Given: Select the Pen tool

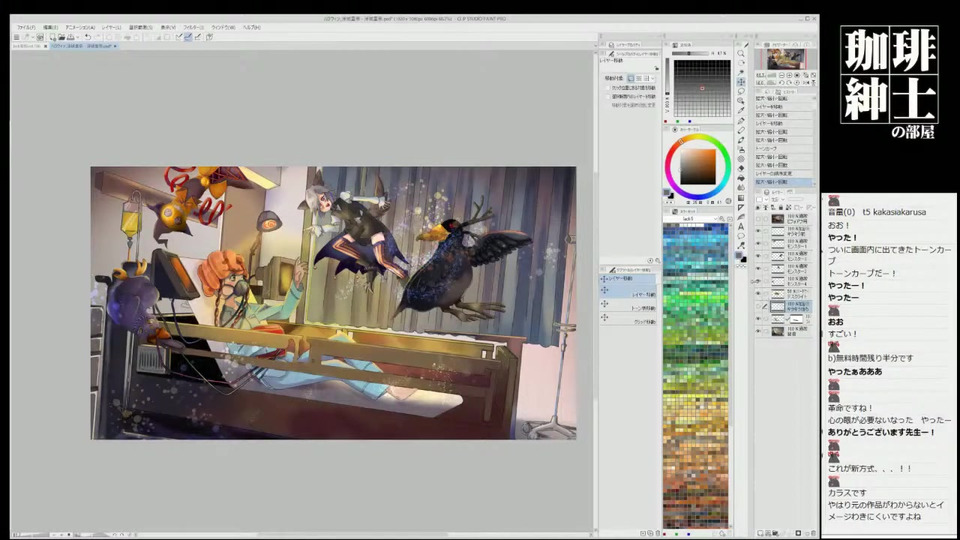Looking at the screenshot, I should coord(741,120).
